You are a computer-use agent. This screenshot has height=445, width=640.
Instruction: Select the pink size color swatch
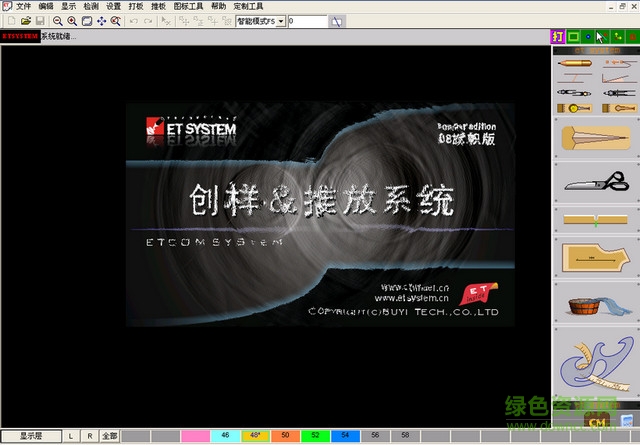click(x=196, y=436)
